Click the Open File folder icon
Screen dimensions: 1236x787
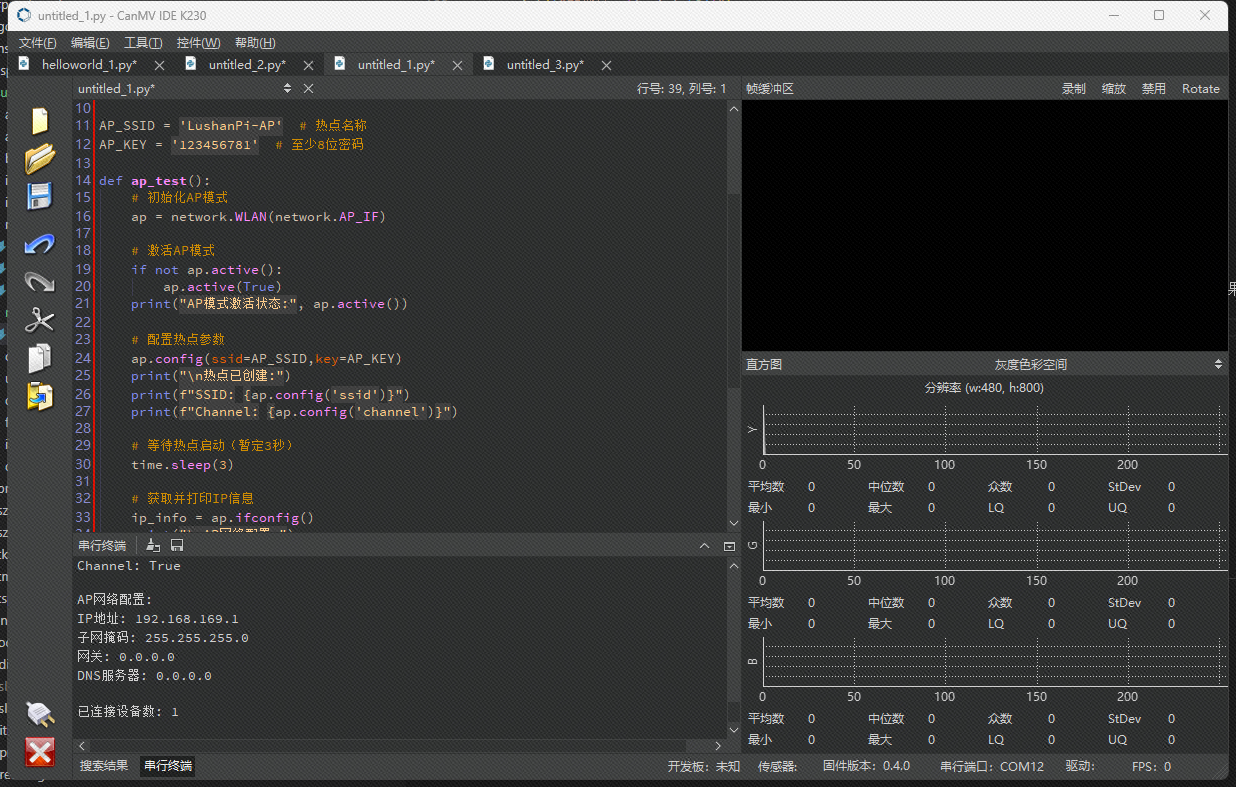39,158
